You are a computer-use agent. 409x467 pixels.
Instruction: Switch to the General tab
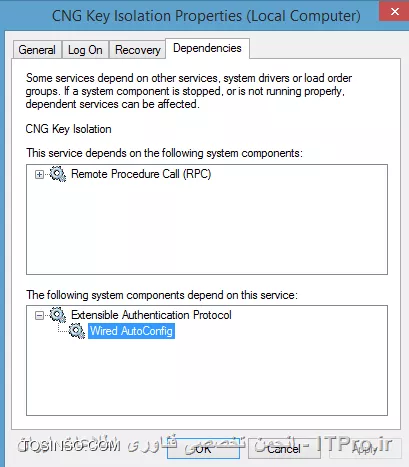click(37, 50)
